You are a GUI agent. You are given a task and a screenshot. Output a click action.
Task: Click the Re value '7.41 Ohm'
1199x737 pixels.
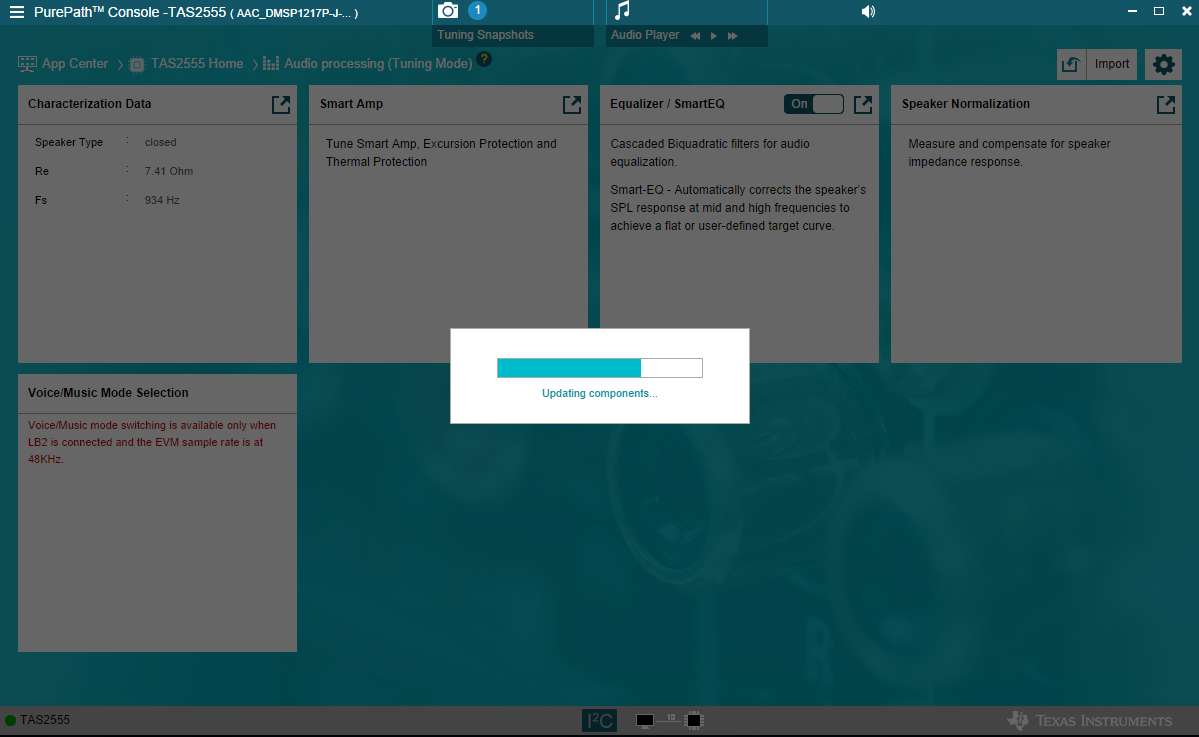pos(168,171)
